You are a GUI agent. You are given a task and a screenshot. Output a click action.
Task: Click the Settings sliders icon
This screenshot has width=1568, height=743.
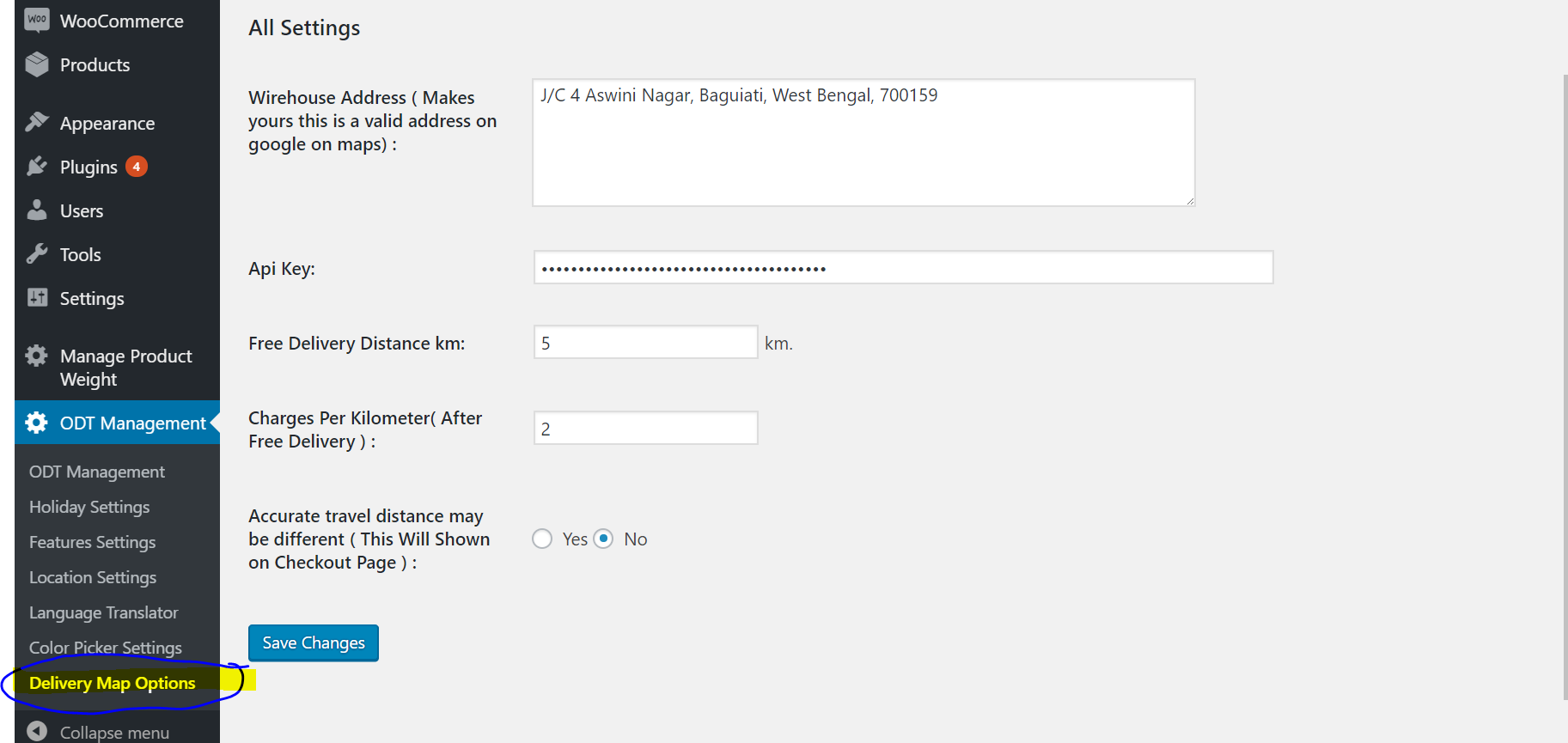[37, 297]
